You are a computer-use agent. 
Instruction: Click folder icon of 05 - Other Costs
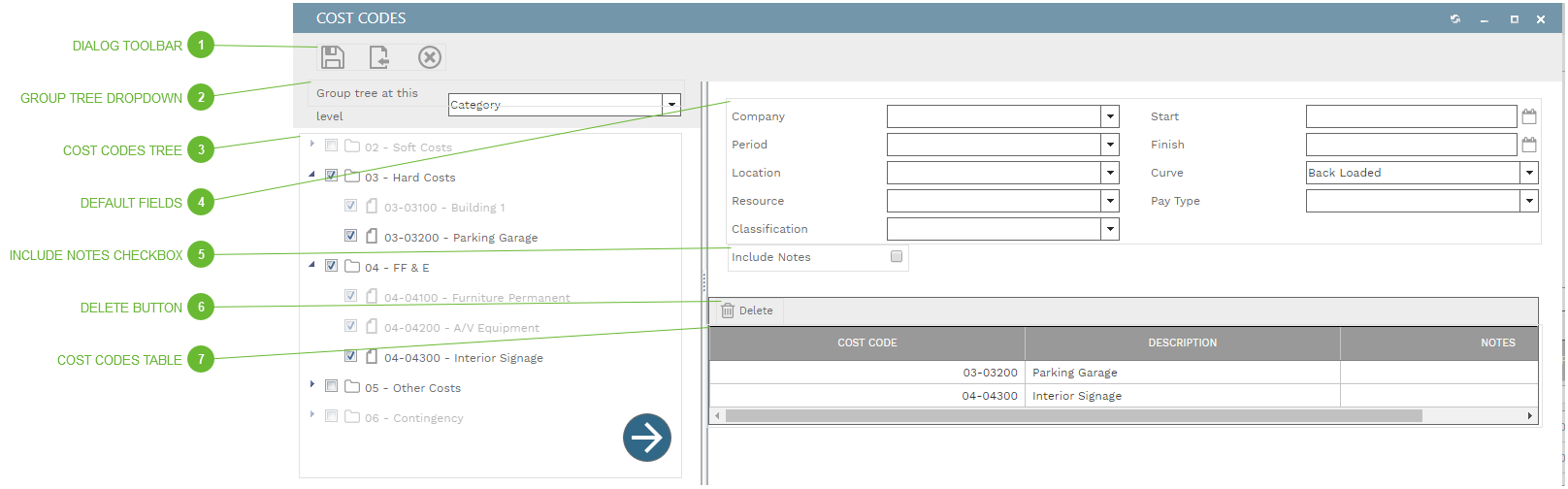click(x=352, y=387)
